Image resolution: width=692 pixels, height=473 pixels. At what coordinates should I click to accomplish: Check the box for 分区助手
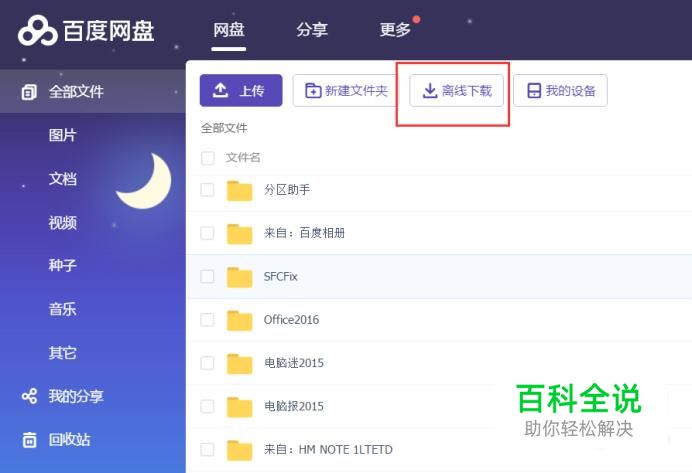[207, 190]
